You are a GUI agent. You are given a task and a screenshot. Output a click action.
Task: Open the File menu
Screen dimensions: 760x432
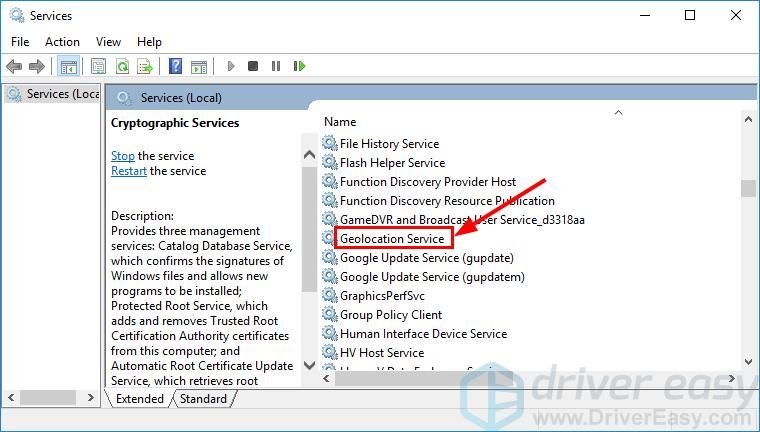(x=20, y=41)
